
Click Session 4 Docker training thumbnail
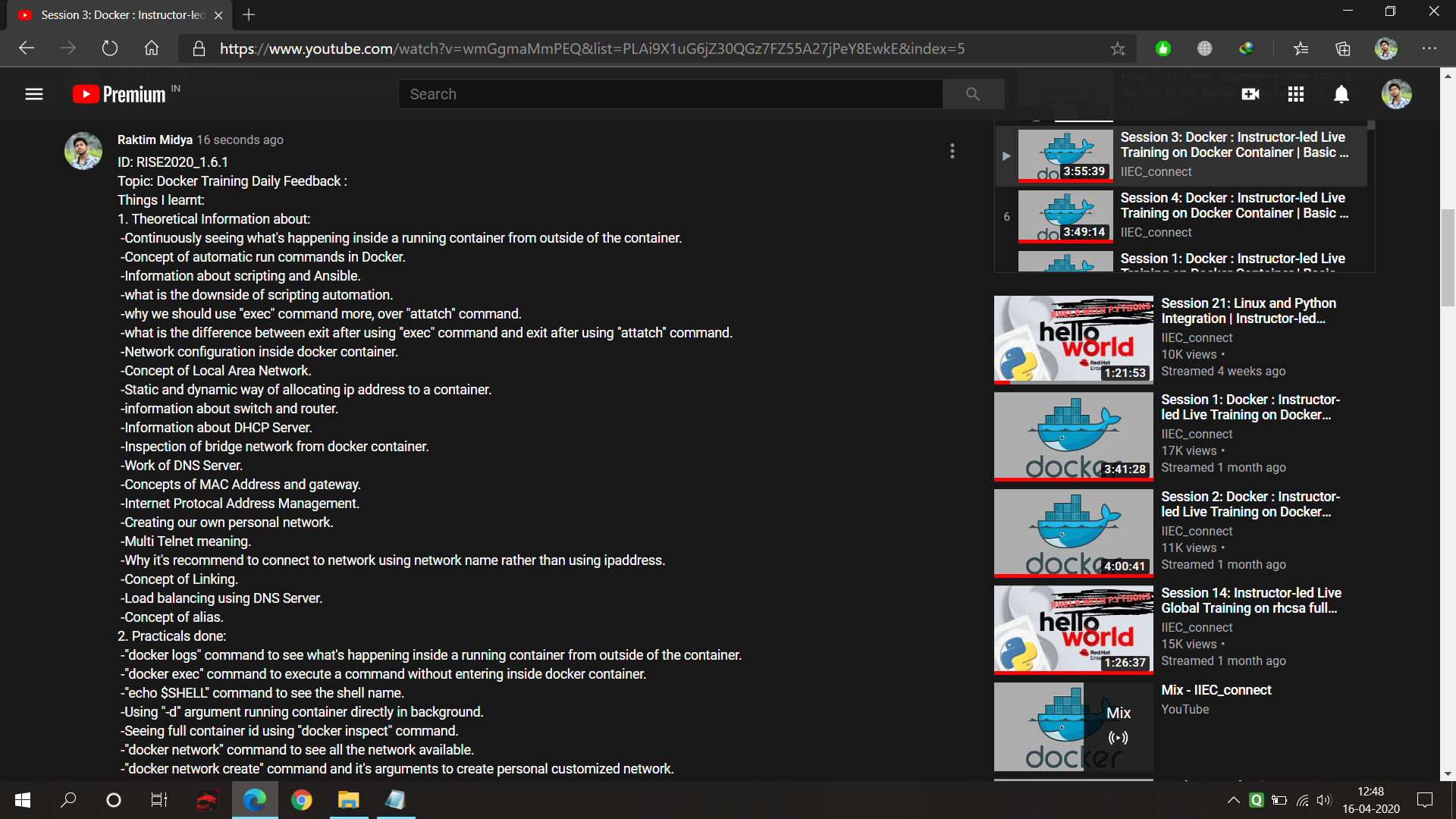[x=1063, y=215]
